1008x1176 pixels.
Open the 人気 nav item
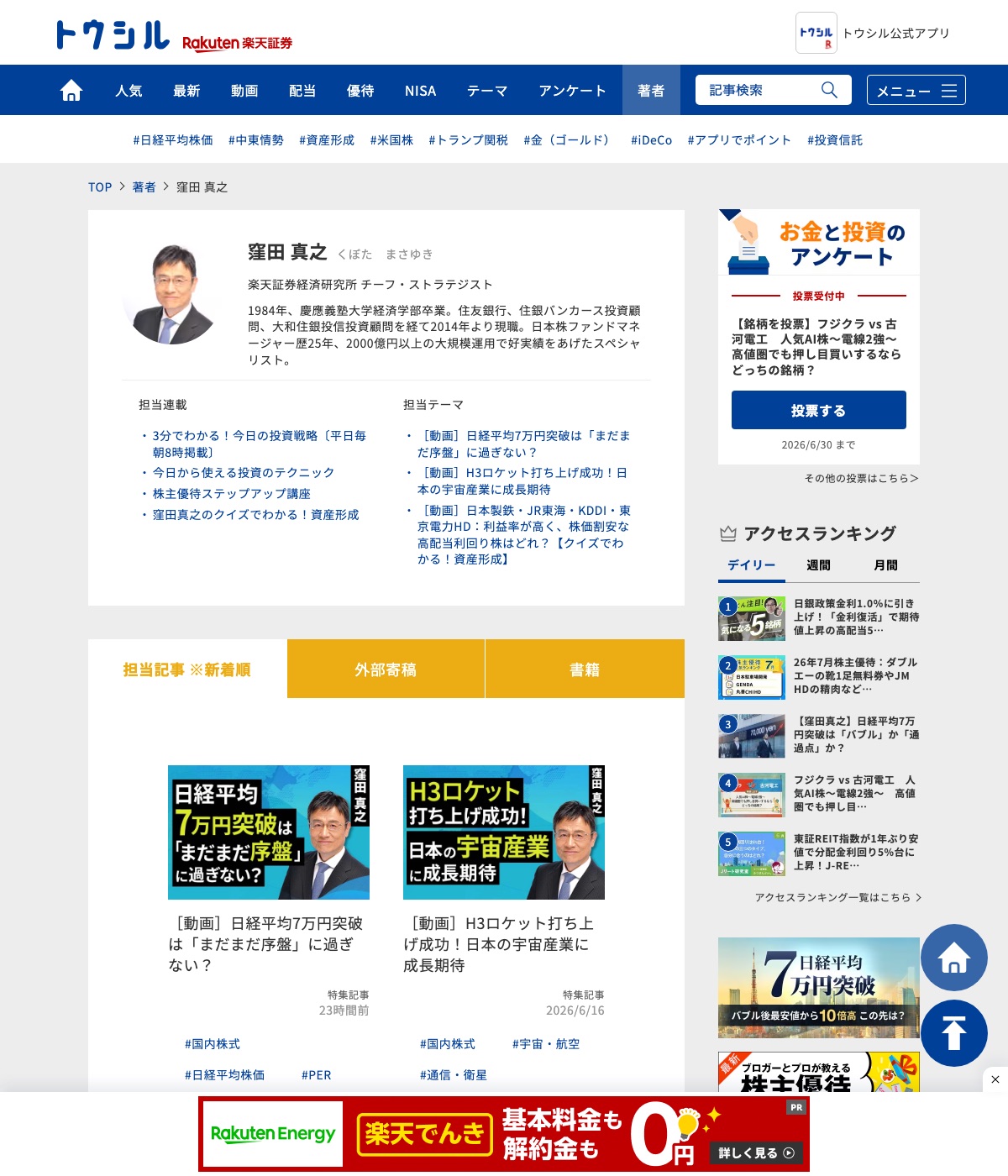(129, 90)
